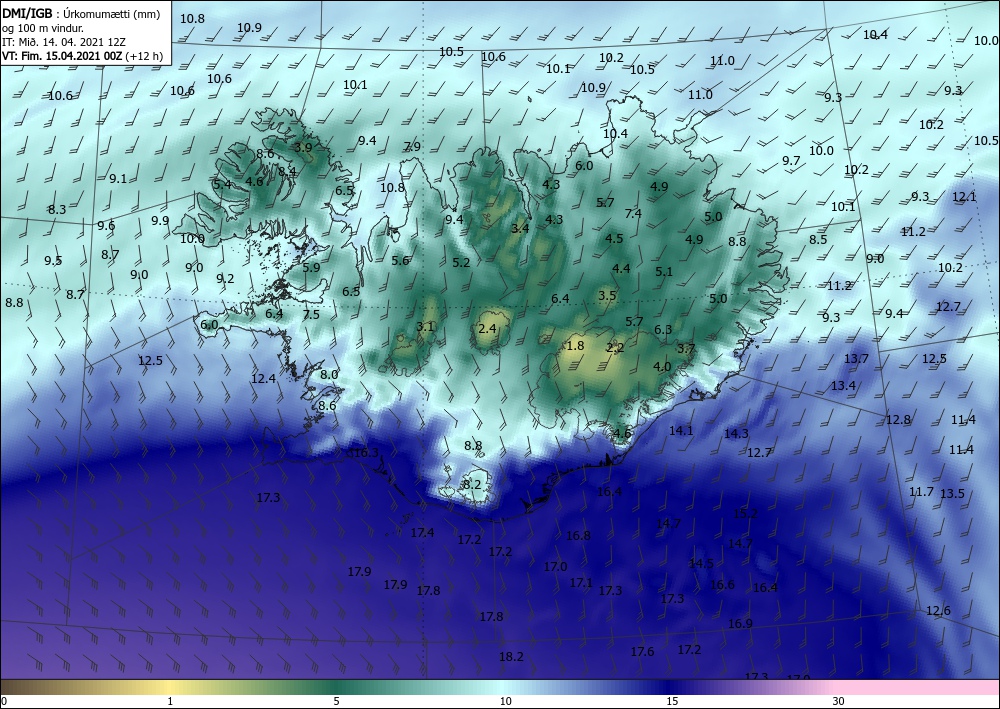Click the map value '17.4'
The image size is (1000, 709).
click(422, 532)
